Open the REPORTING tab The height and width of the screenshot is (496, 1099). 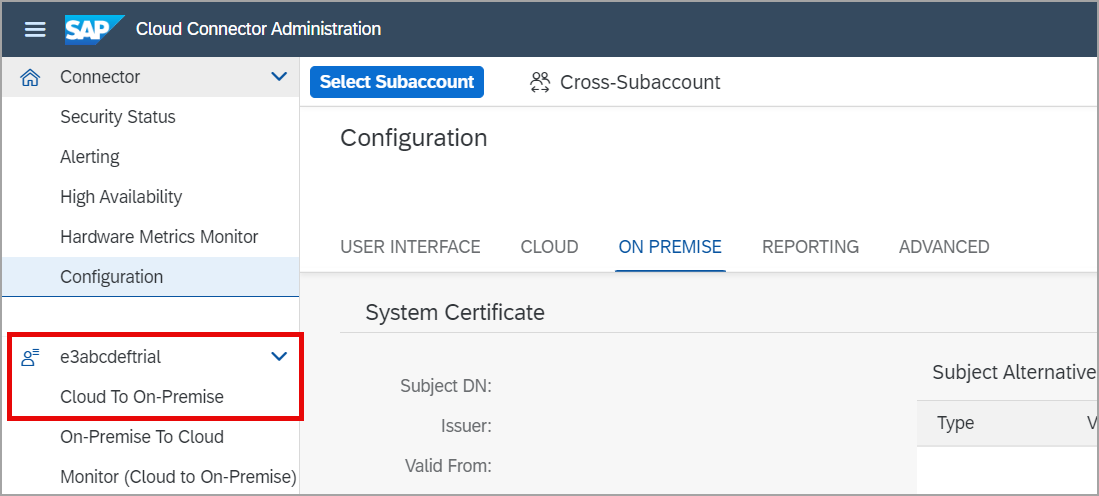(x=810, y=247)
